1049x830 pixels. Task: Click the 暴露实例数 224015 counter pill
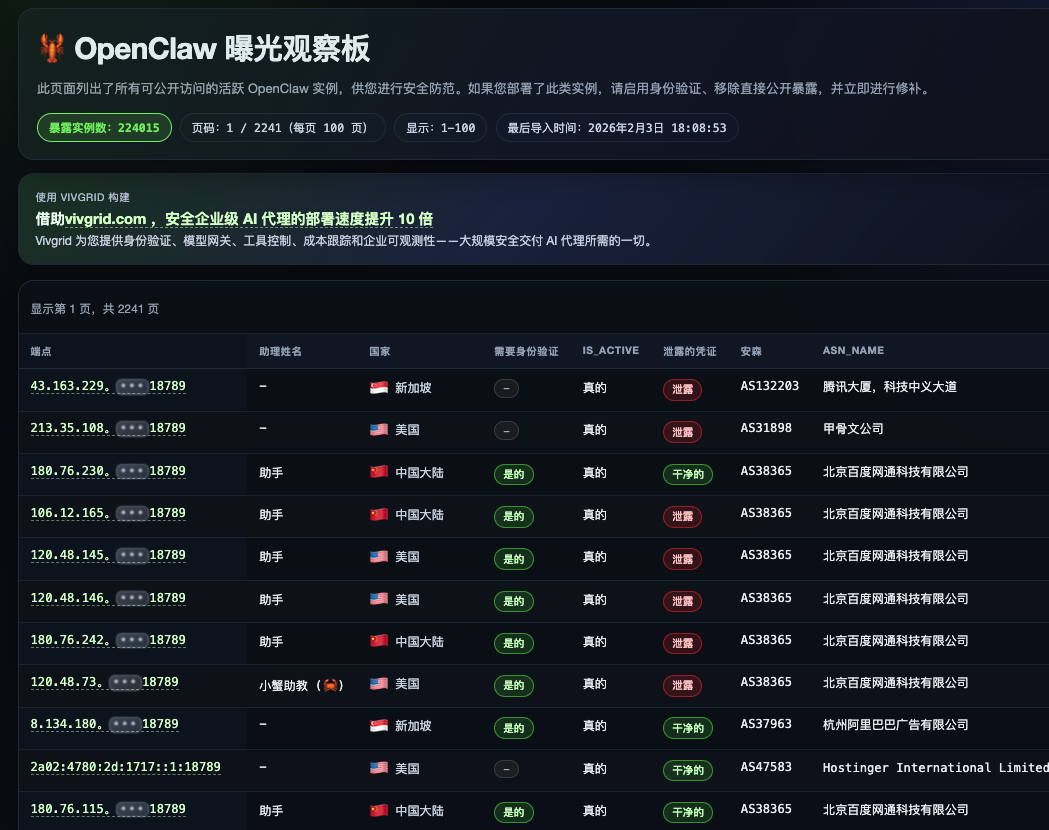[x=104, y=127]
